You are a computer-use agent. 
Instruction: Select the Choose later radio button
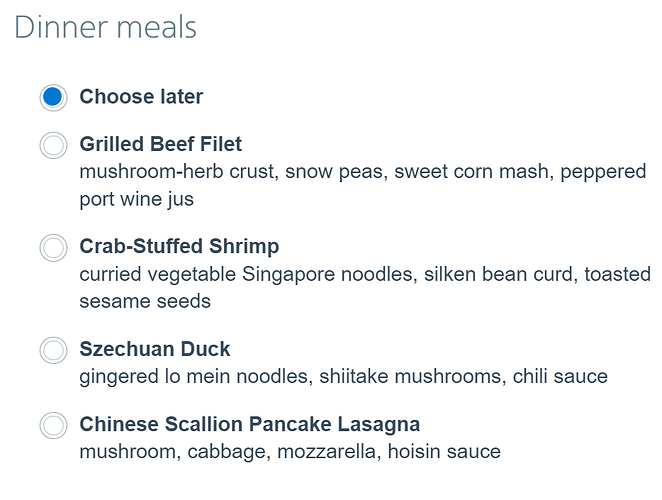click(53, 97)
